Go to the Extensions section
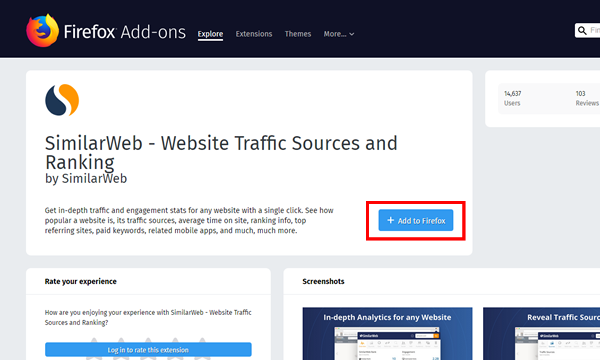The image size is (600, 360). (254, 34)
